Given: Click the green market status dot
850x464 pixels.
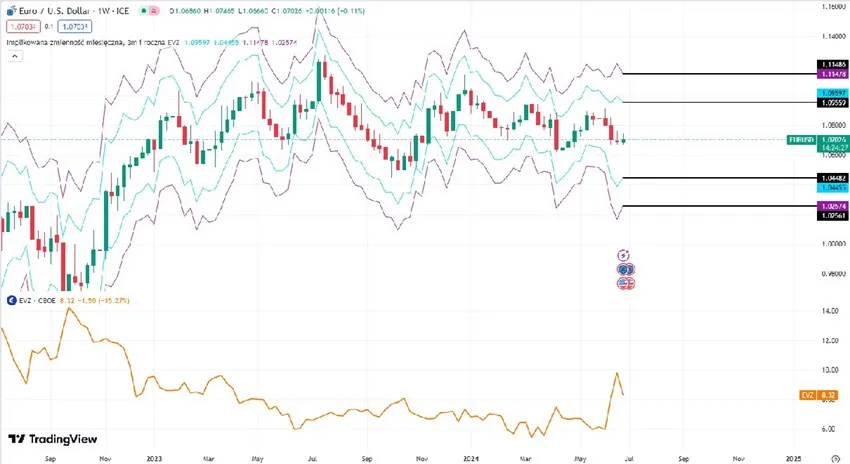Looking at the screenshot, I should pos(144,11).
